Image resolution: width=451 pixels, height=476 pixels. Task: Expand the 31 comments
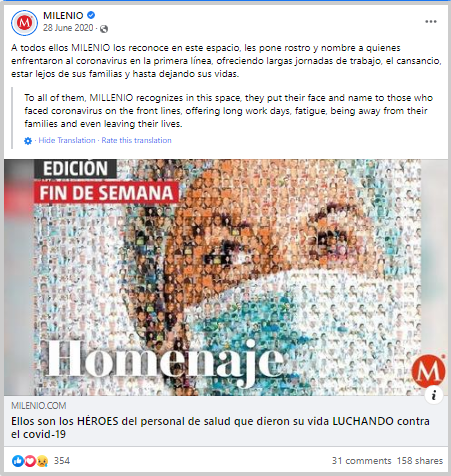tap(361, 461)
